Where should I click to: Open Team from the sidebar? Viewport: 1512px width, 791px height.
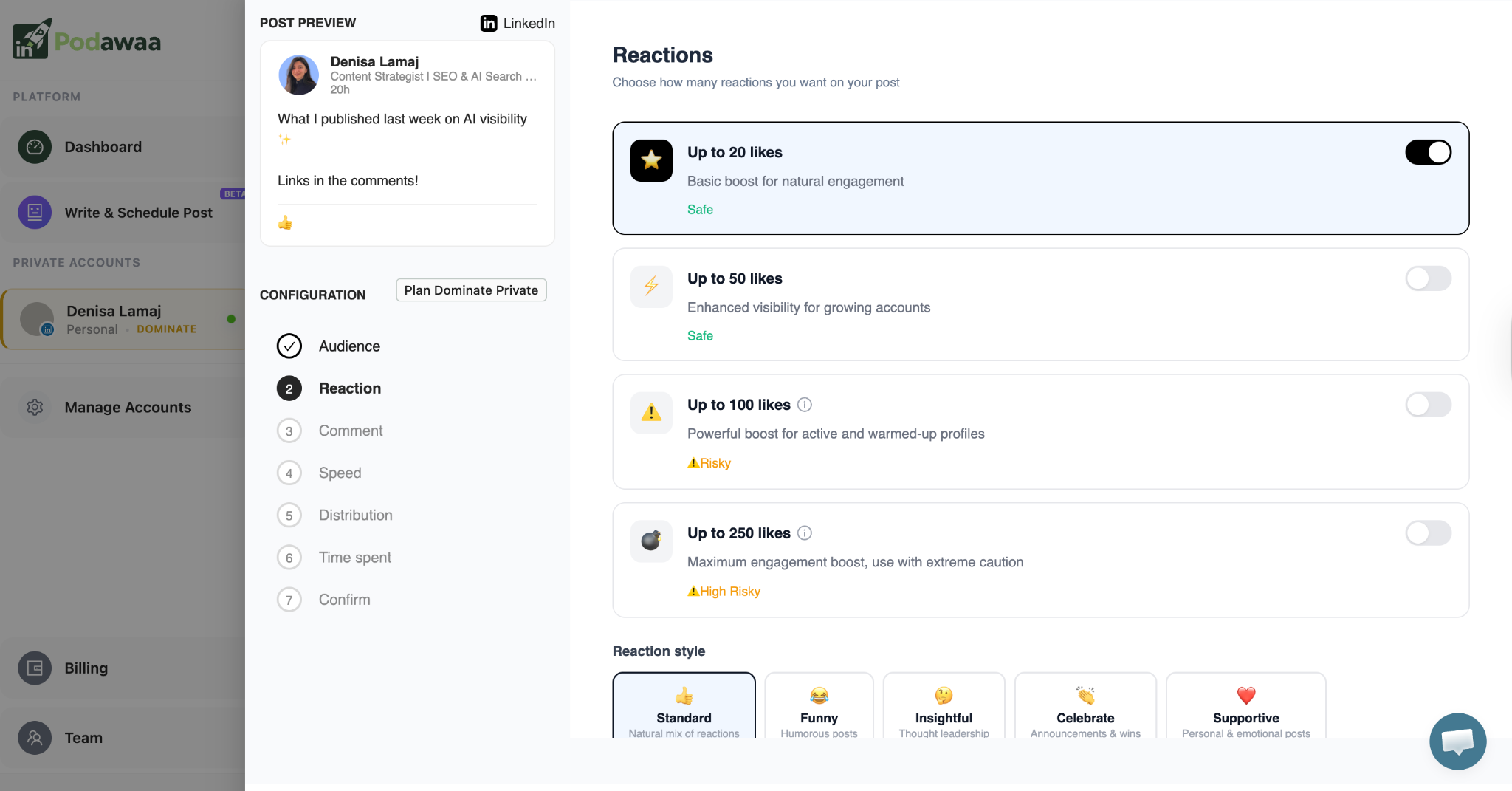[x=83, y=737]
